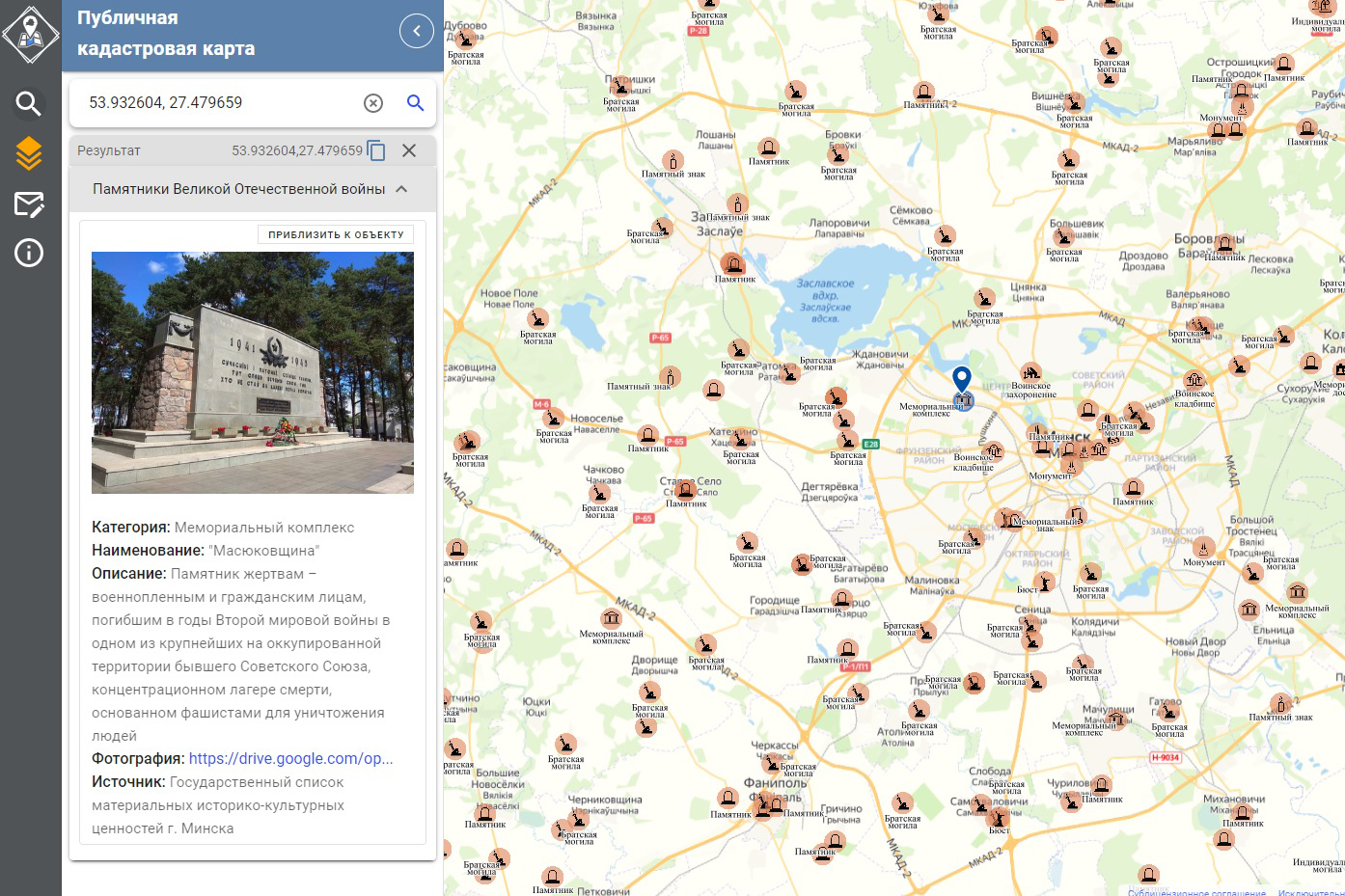Click the memorial monument photo thumbnail
The width and height of the screenshot is (1345, 896).
coord(252,372)
